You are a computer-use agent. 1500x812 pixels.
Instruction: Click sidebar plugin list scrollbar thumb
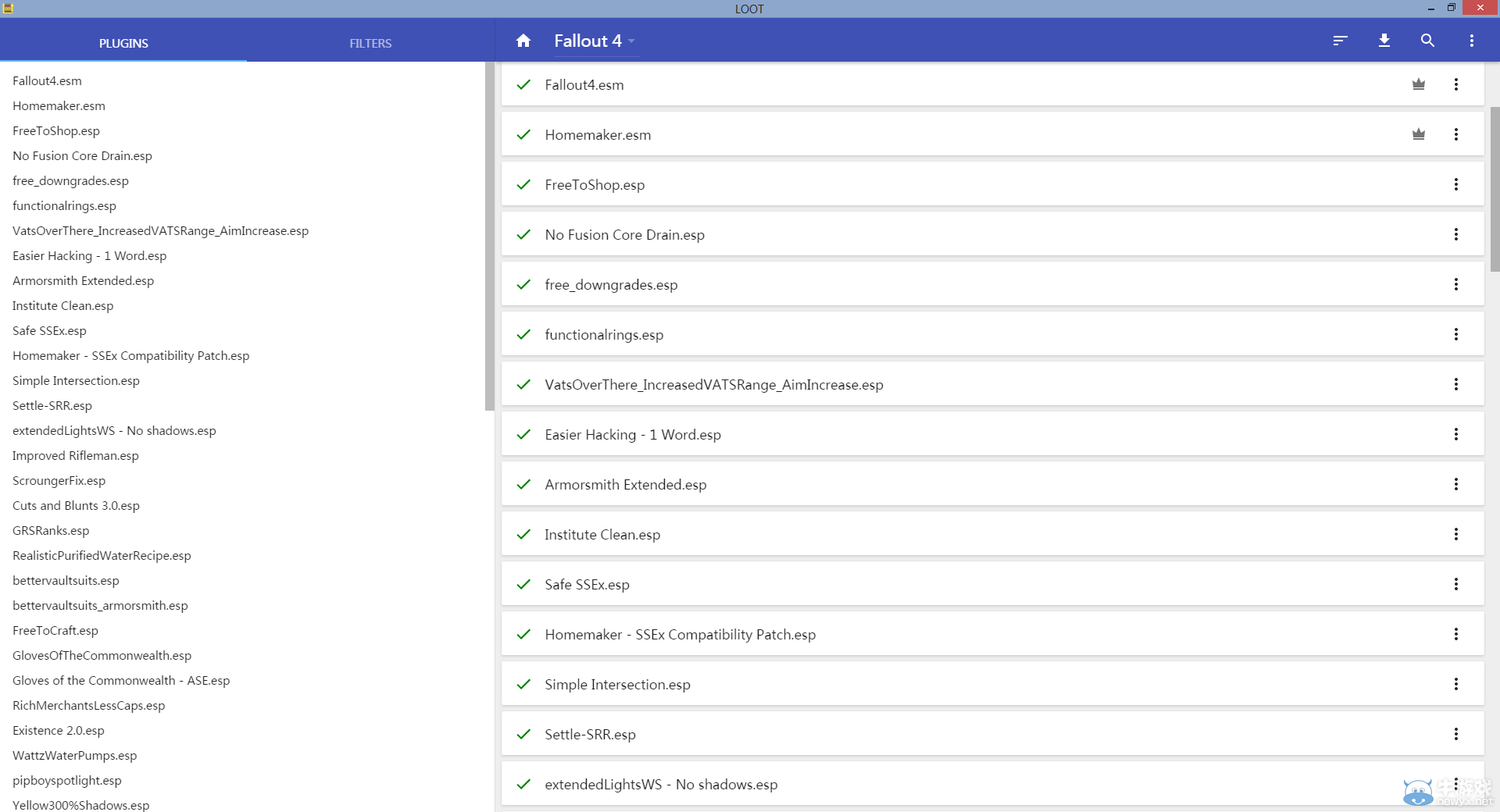[490, 237]
